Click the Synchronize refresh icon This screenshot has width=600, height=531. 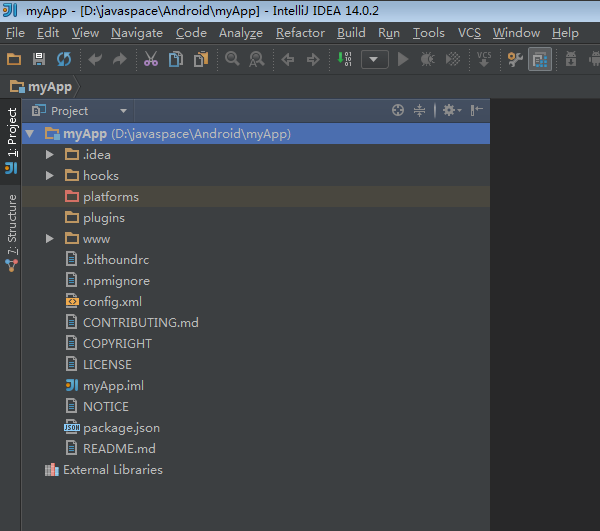click(64, 59)
